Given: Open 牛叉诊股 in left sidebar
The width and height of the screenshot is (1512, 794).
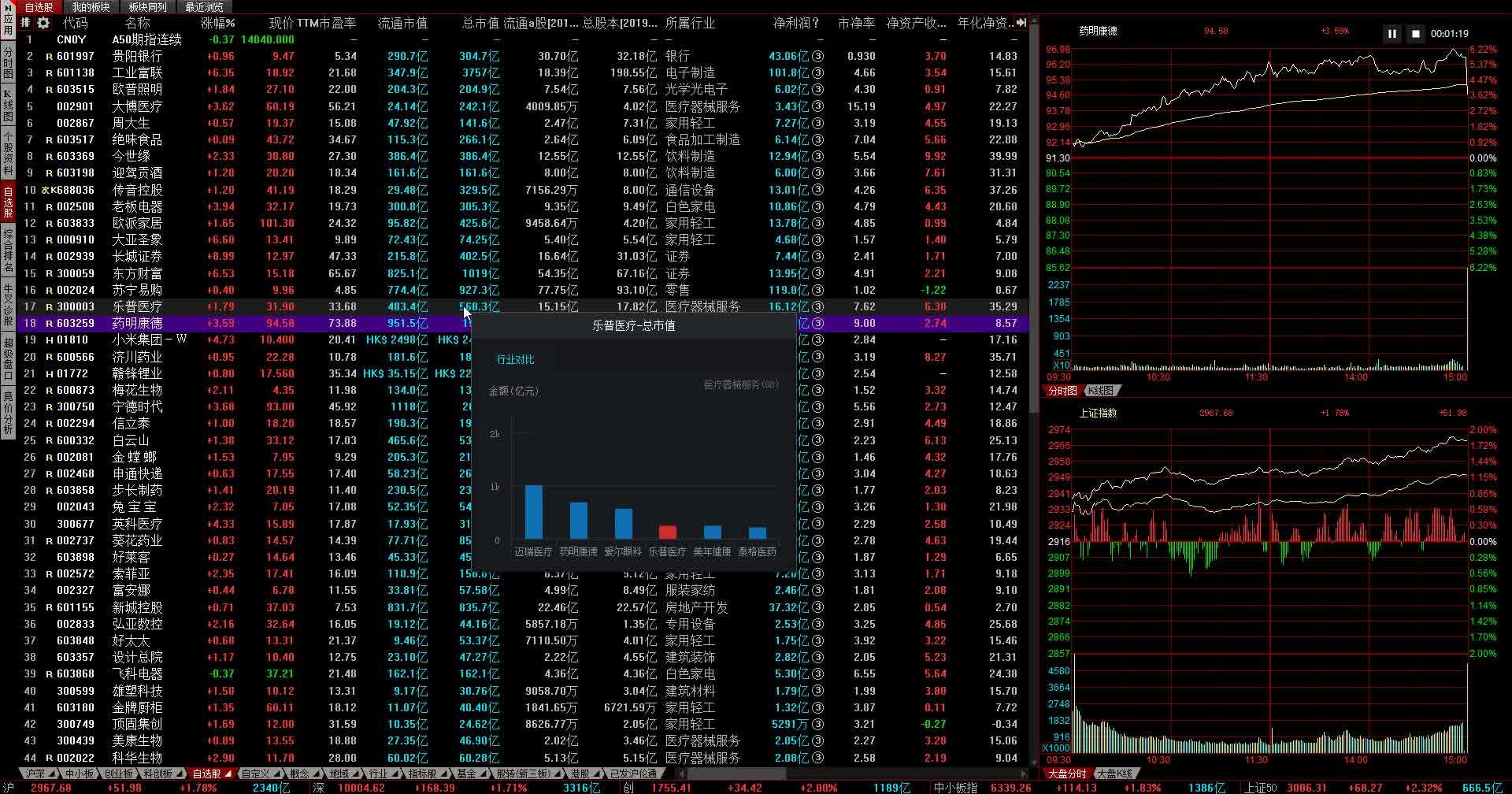Looking at the screenshot, I should click(8, 306).
